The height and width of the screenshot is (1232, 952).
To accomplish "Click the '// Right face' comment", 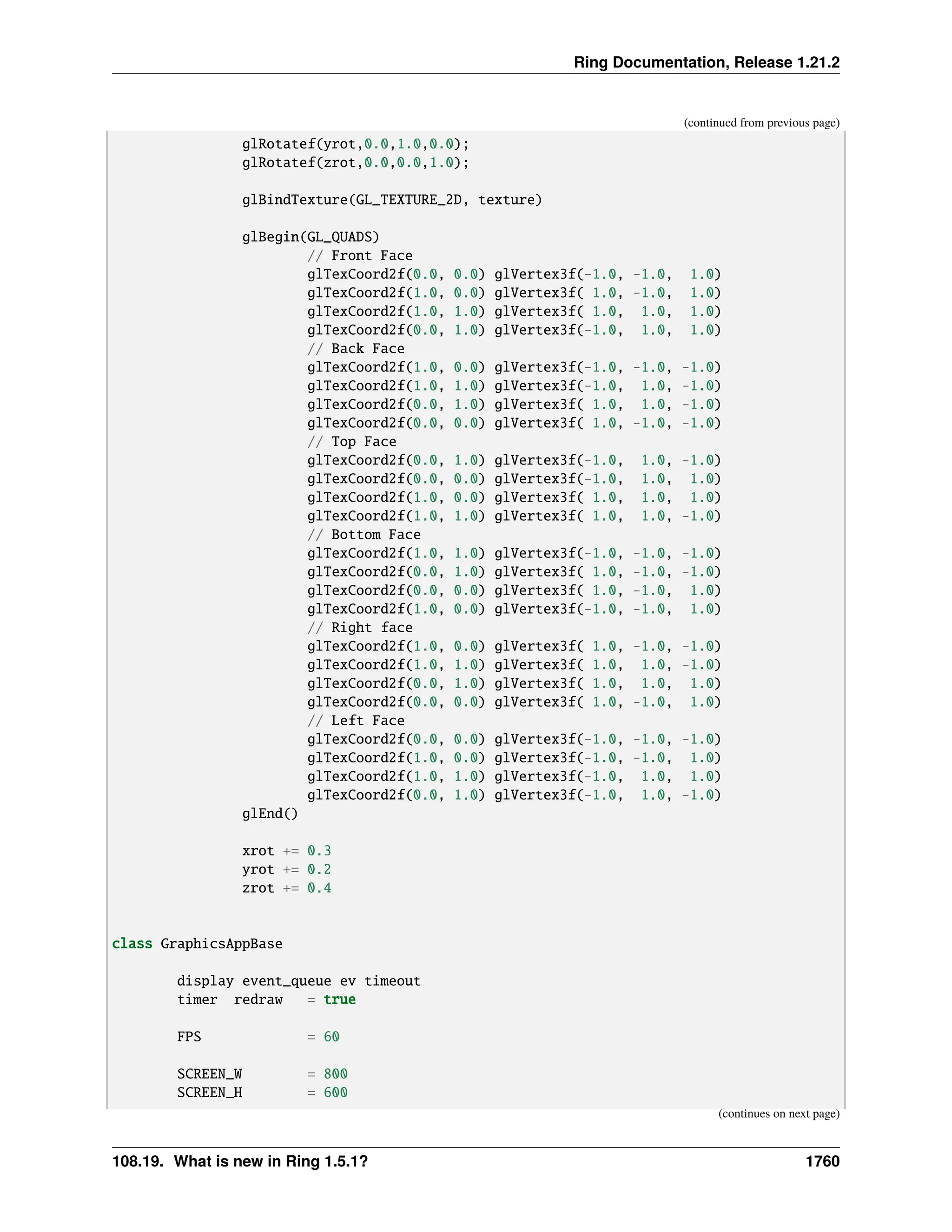I will (360, 628).
